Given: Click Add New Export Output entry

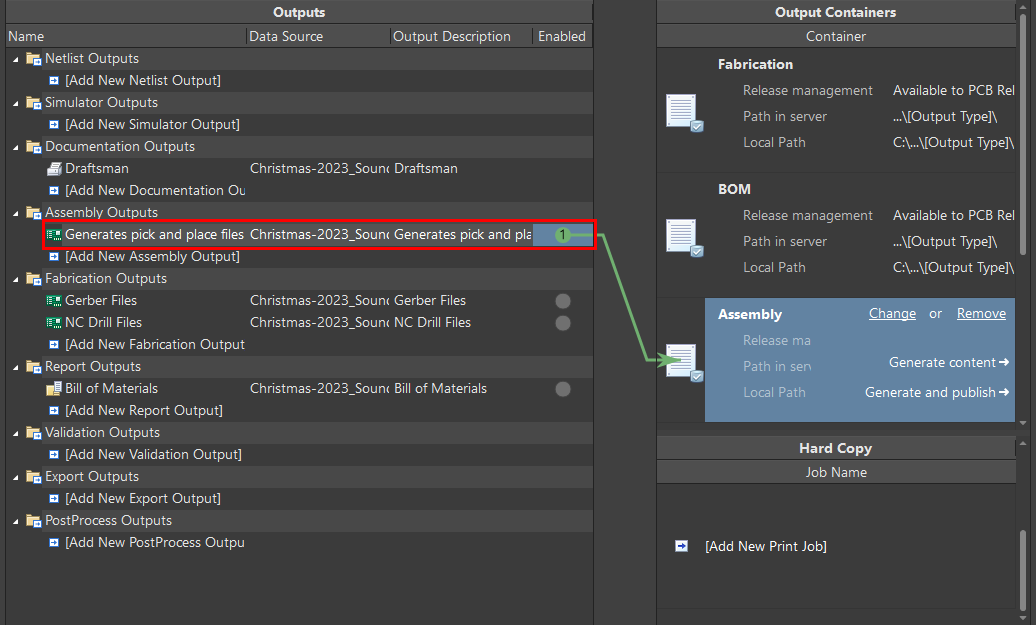Looking at the screenshot, I should (143, 499).
